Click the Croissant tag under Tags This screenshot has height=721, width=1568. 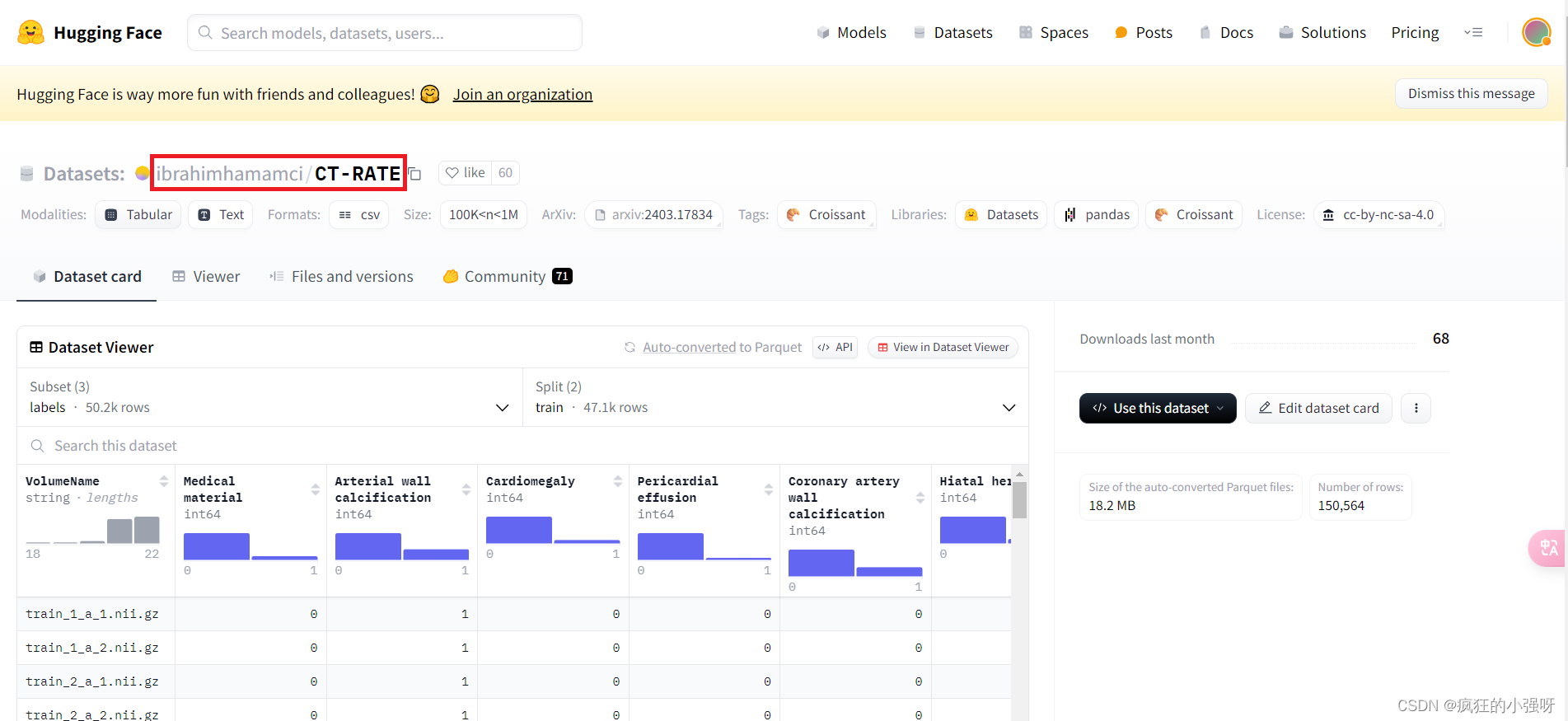click(826, 215)
